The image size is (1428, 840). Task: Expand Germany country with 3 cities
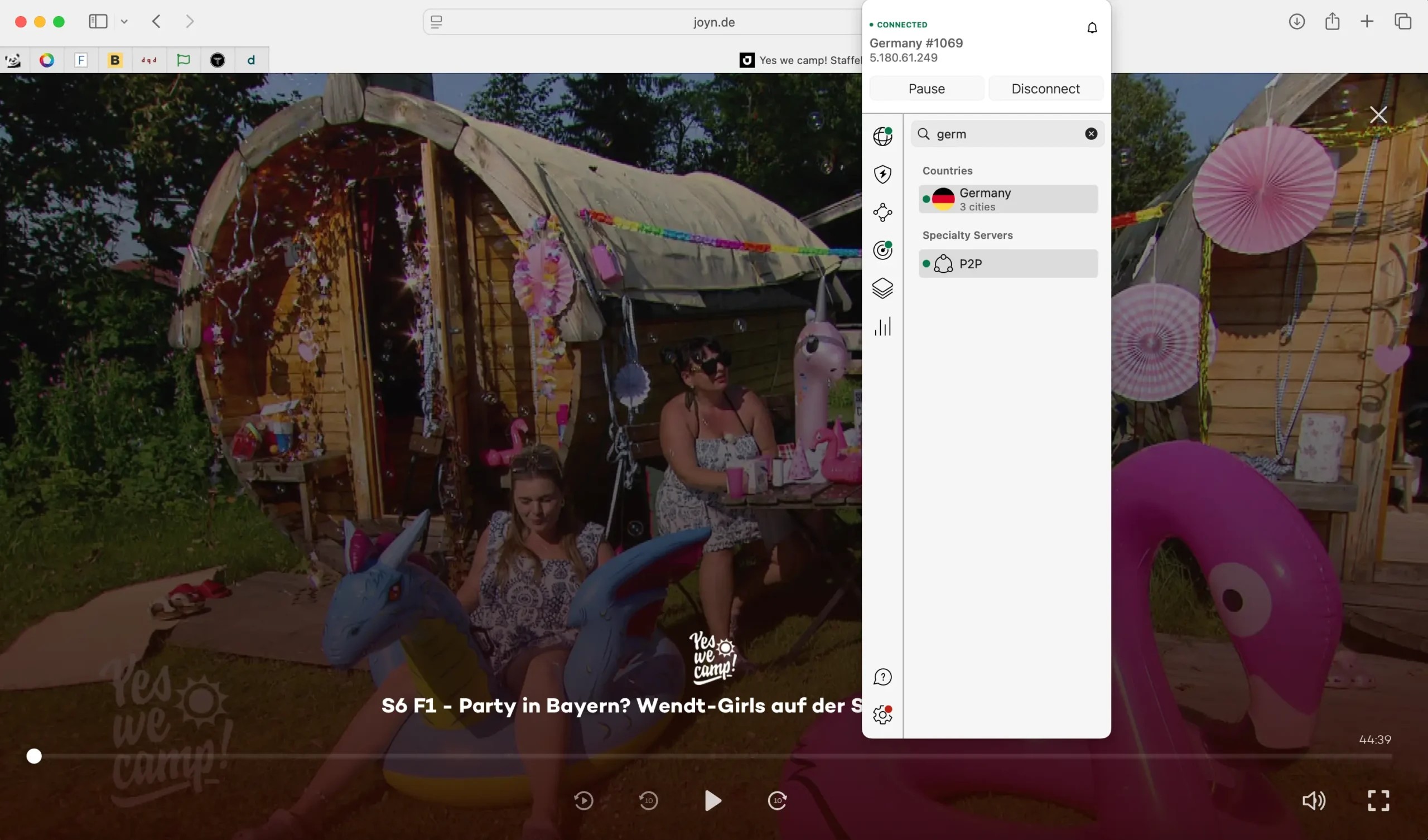(x=1007, y=199)
